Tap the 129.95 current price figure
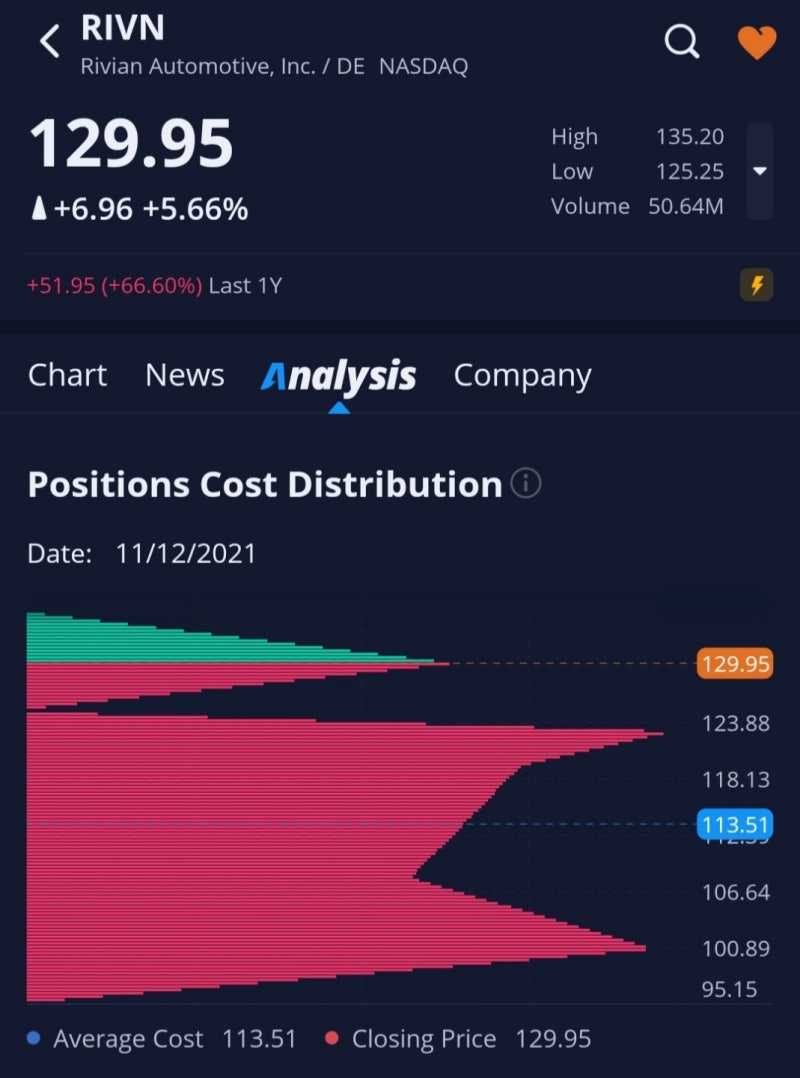Image resolution: width=800 pixels, height=1078 pixels. 131,144
